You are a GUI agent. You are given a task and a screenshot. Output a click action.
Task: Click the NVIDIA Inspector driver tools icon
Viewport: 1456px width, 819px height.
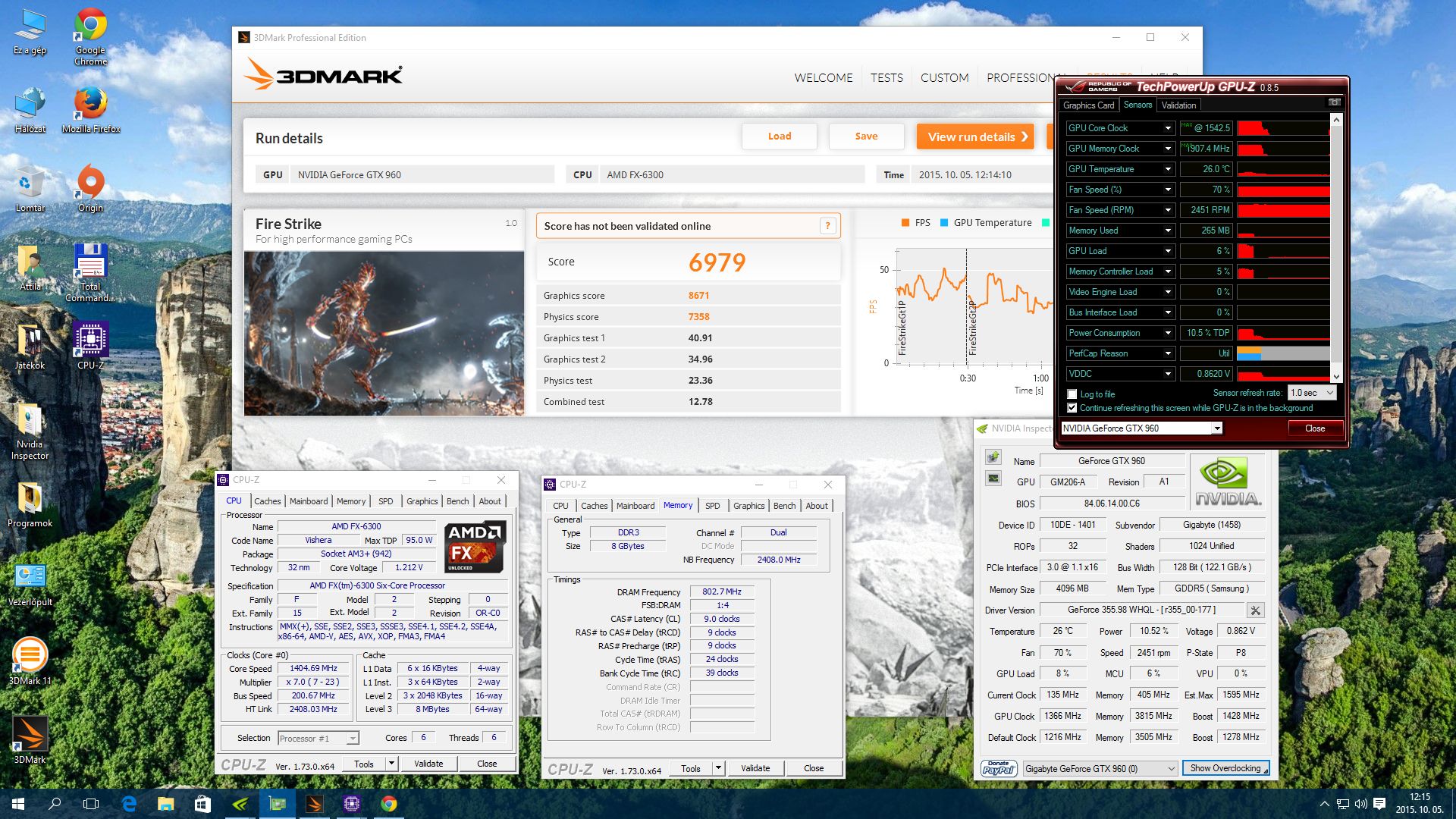pyautogui.click(x=1255, y=610)
